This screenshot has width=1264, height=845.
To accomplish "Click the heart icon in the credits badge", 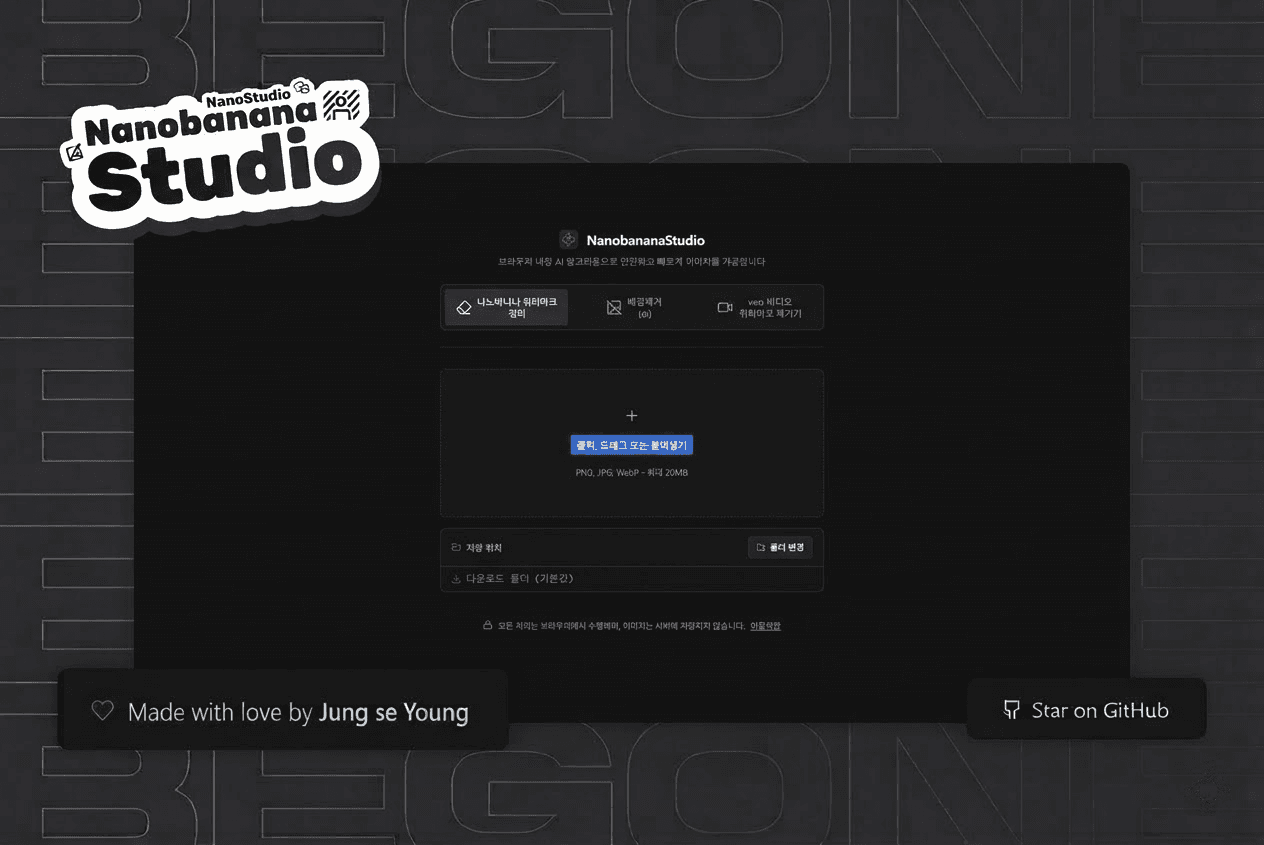I will 101,710.
